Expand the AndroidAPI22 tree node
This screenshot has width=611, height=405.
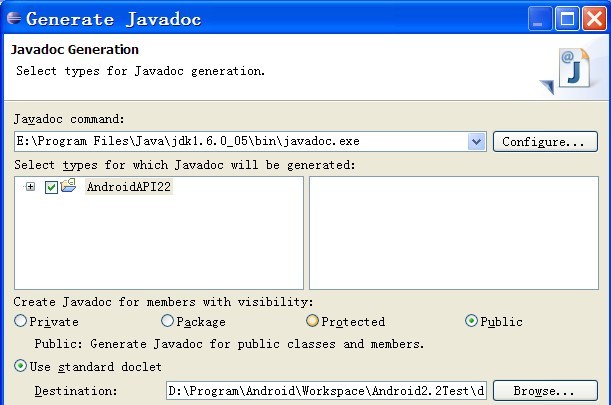(x=30, y=187)
